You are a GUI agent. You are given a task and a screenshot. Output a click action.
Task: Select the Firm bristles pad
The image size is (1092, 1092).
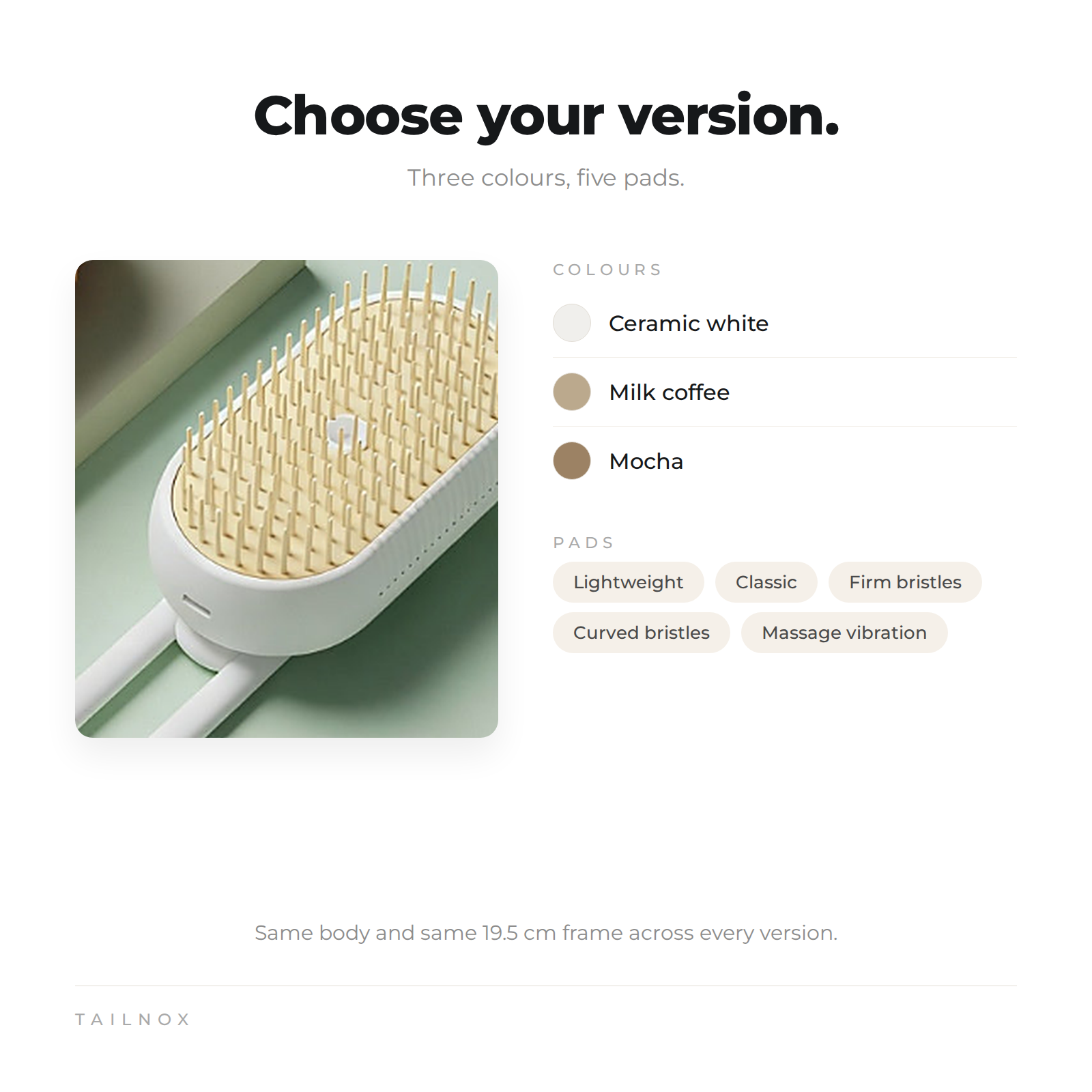pos(905,582)
